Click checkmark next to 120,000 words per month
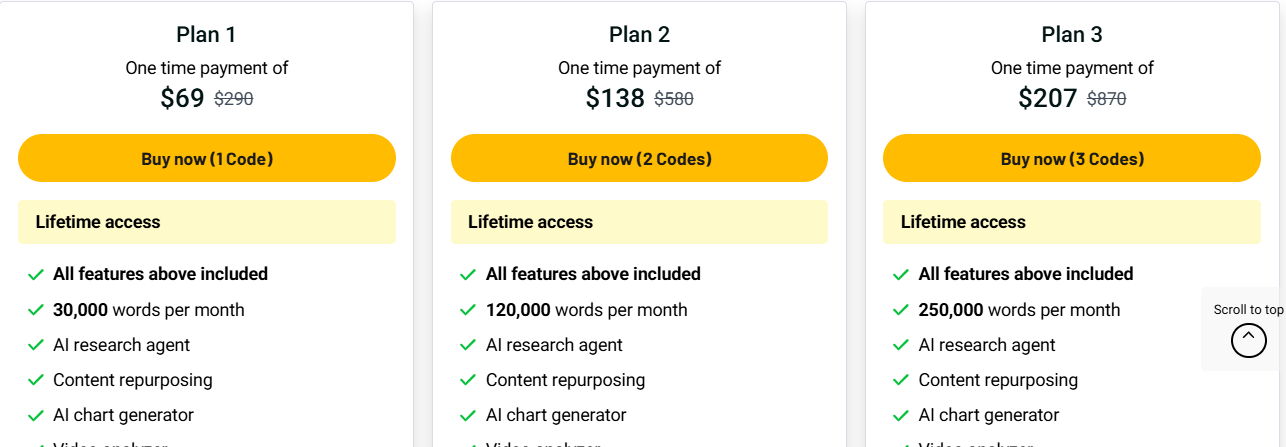 pyautogui.click(x=468, y=310)
